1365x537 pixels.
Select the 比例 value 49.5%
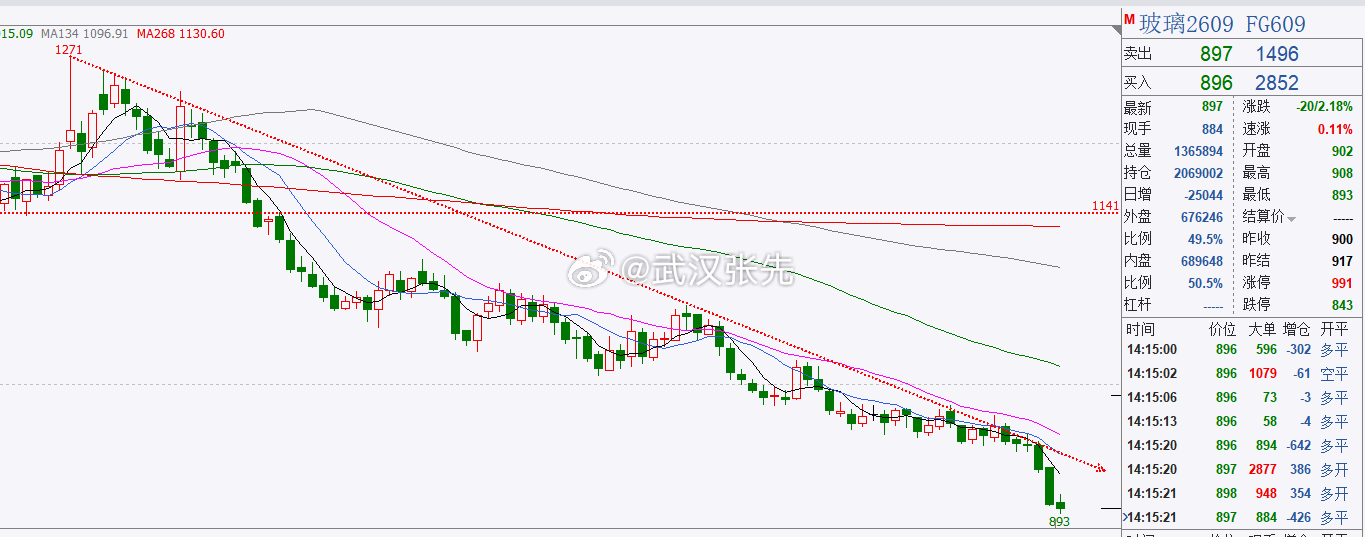pyautogui.click(x=1206, y=239)
